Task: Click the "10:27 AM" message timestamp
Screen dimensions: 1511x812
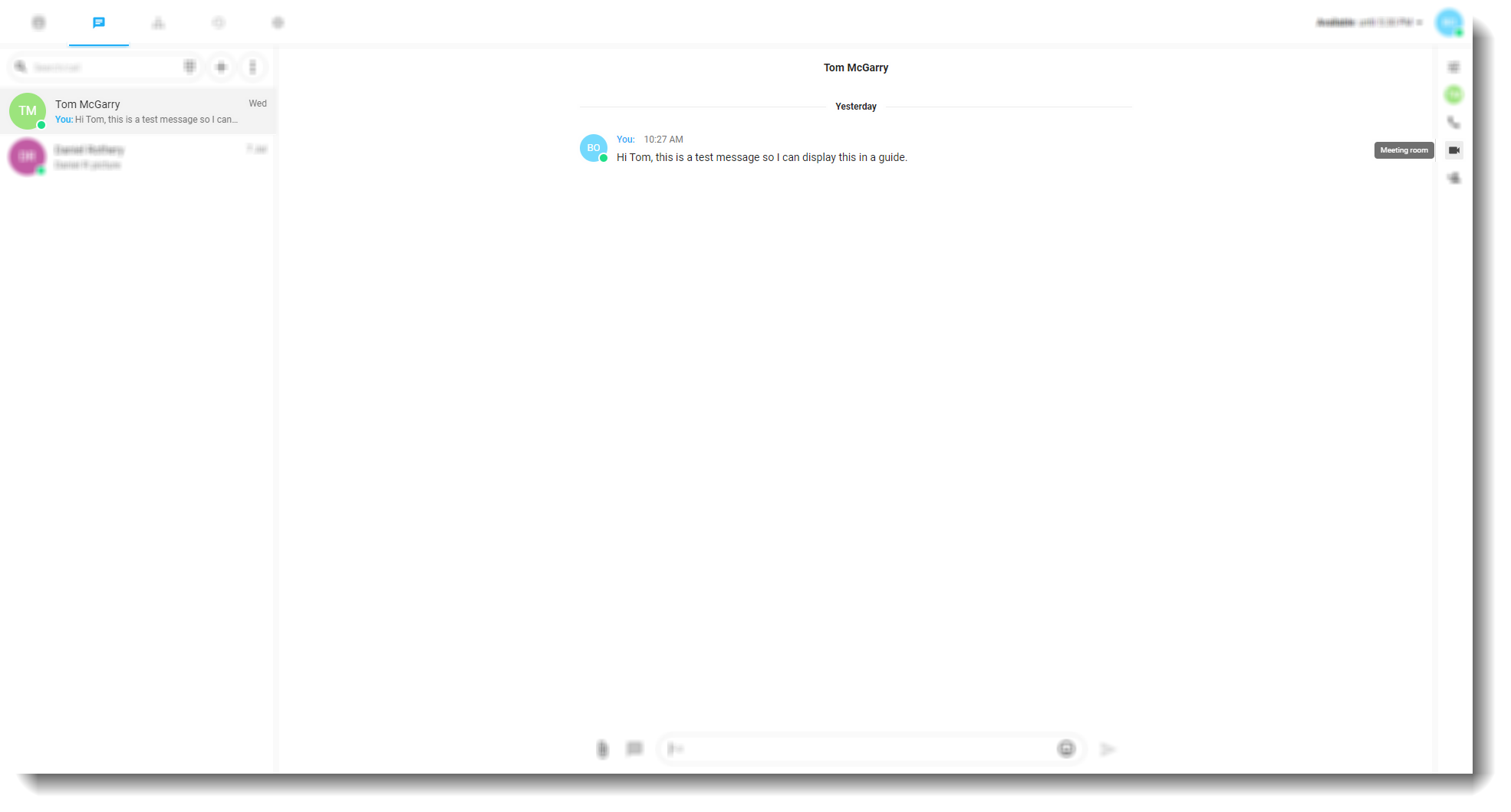Action: (x=663, y=140)
